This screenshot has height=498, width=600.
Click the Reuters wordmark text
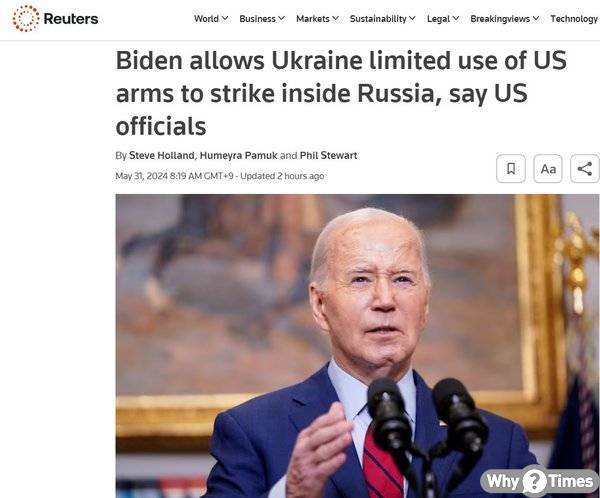pyautogui.click(x=71, y=18)
